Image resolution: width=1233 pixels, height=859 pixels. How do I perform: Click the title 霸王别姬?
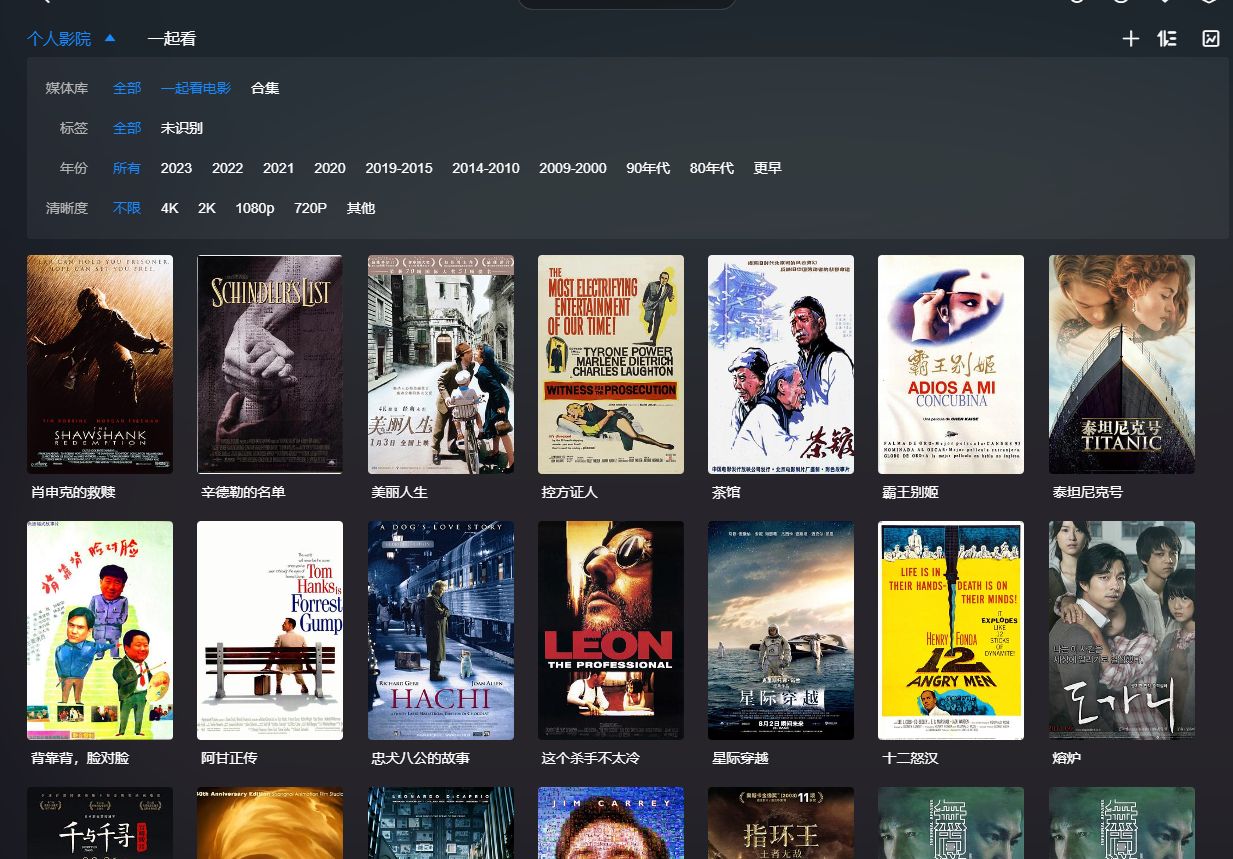coord(910,492)
